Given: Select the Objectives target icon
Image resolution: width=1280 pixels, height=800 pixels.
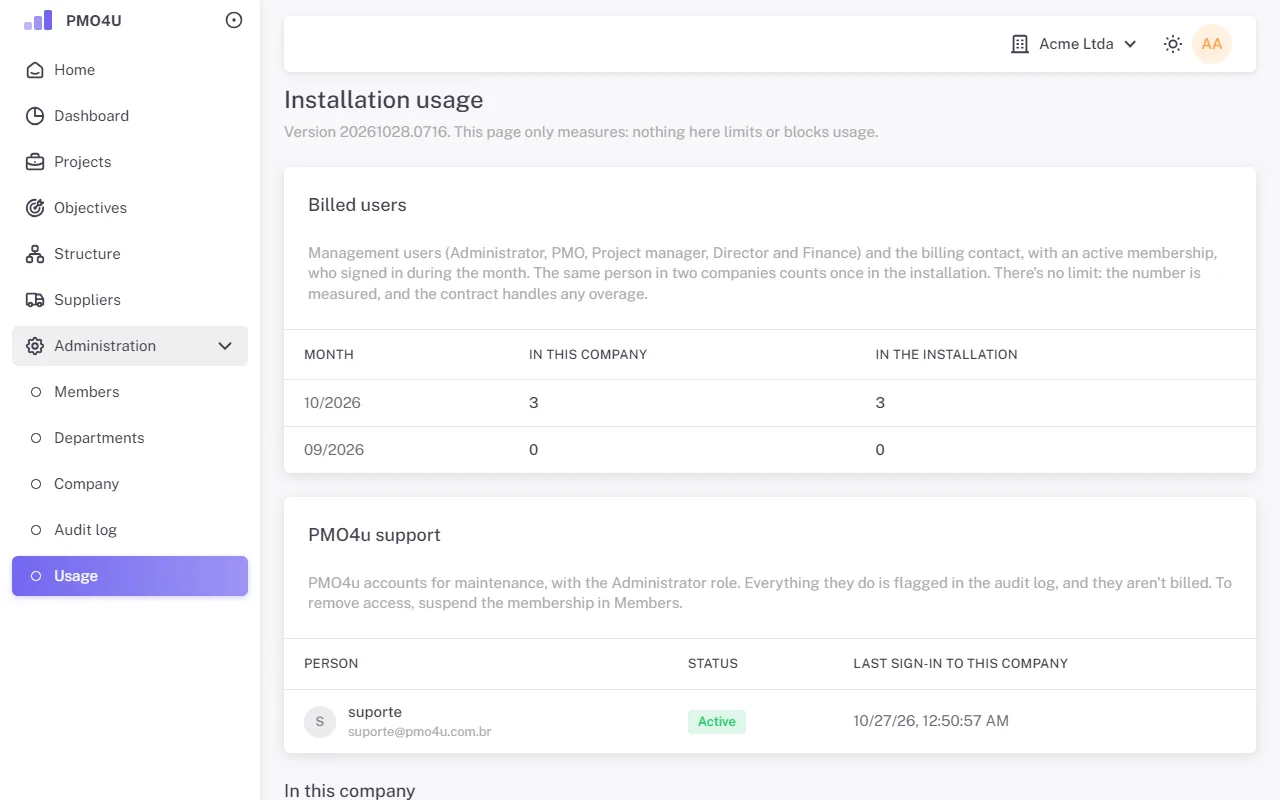Looking at the screenshot, I should pos(35,208).
